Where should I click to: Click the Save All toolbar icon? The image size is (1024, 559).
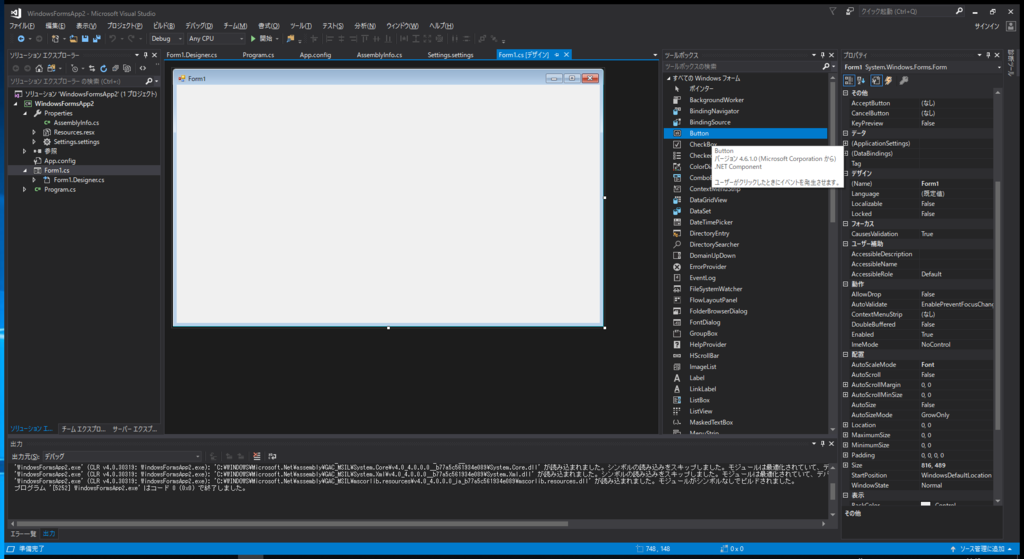point(97,39)
